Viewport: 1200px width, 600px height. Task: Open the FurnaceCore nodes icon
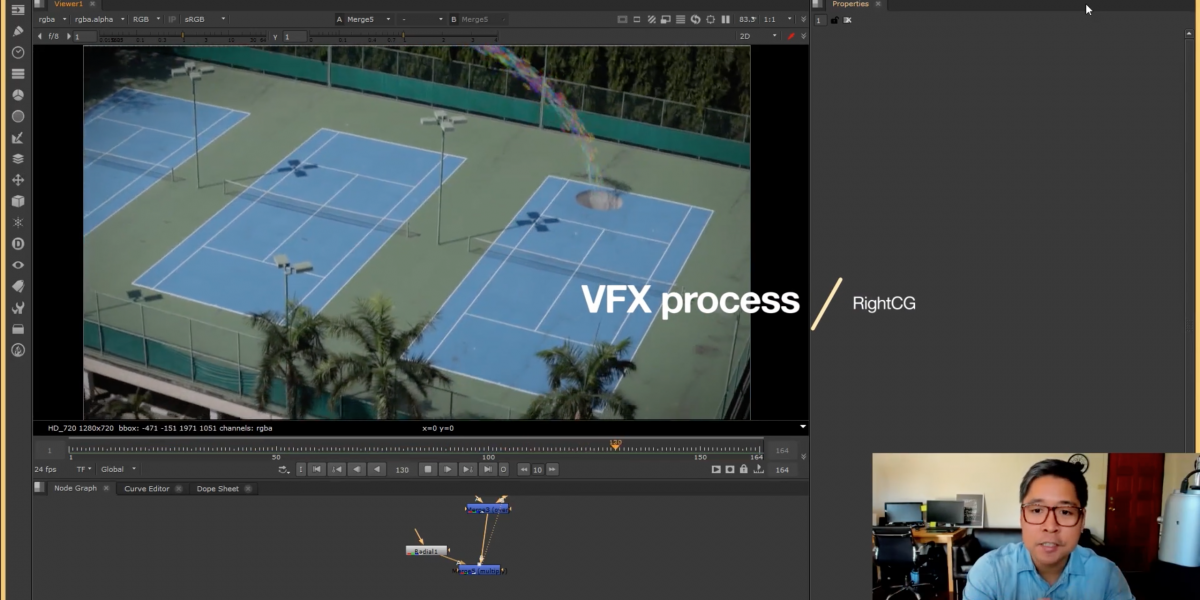click(18, 350)
